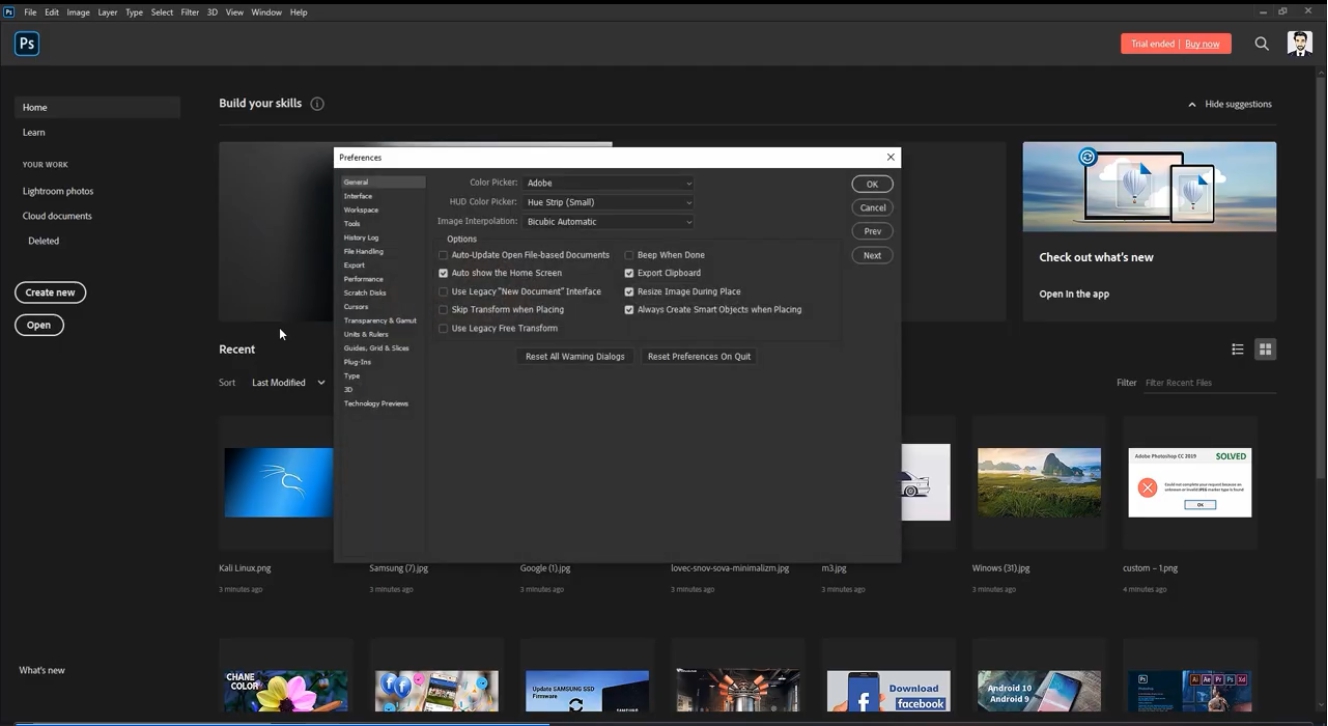Click Open in the app link

tap(1074, 294)
